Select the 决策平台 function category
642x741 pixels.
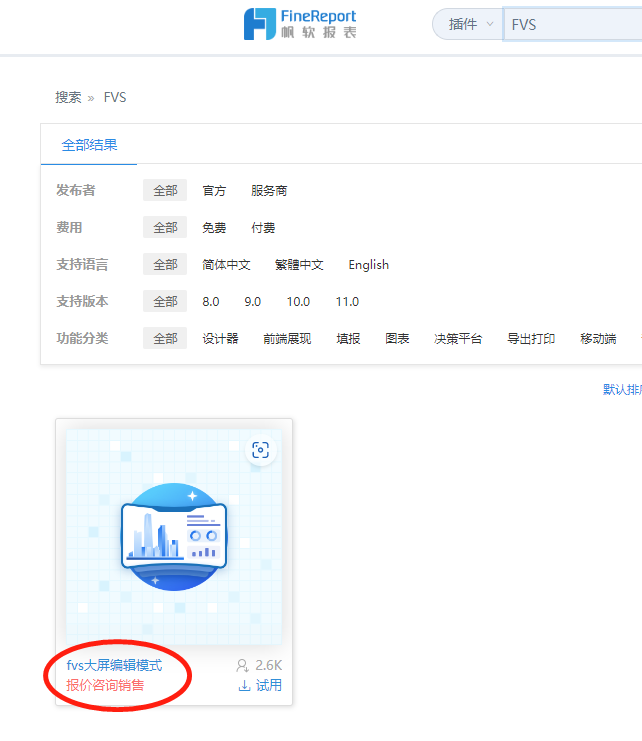coord(458,339)
